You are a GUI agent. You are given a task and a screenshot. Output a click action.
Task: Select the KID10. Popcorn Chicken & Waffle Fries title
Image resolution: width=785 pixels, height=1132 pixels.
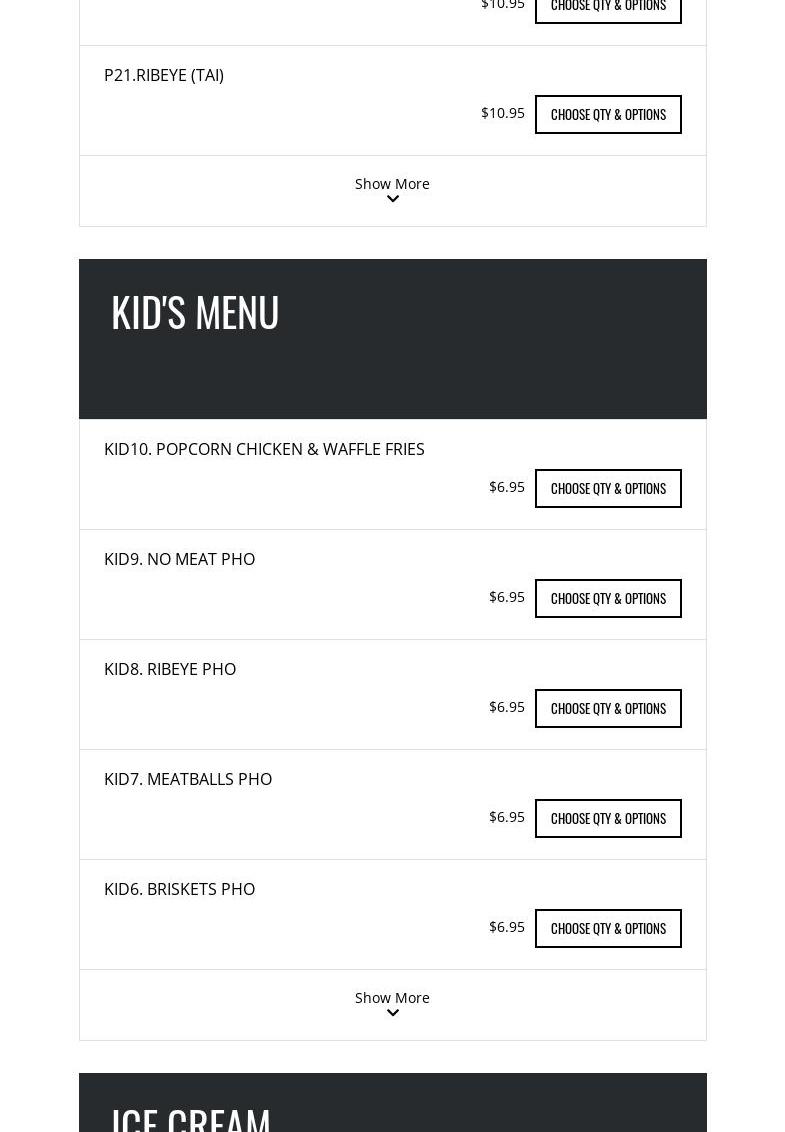(264, 449)
